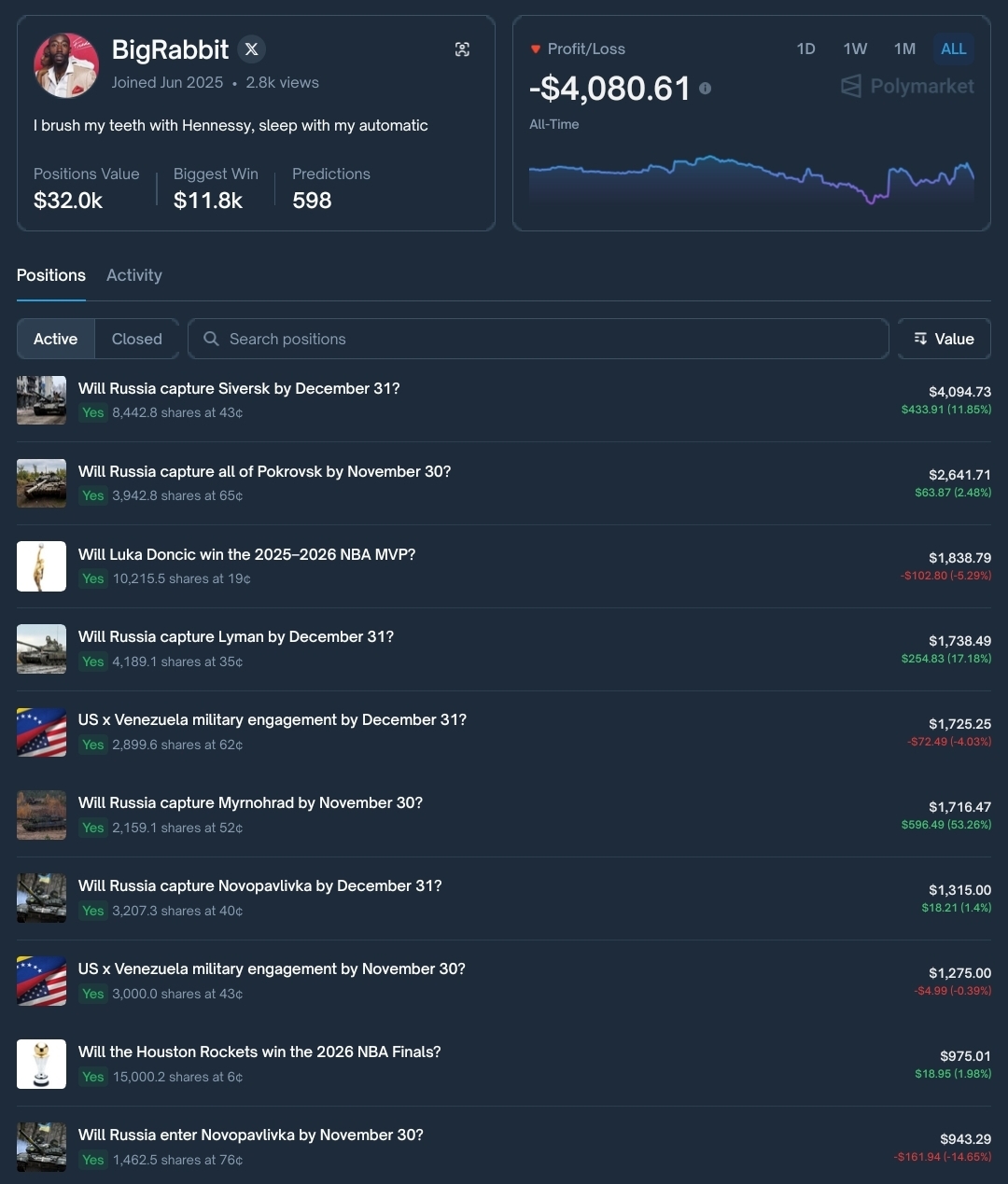This screenshot has height=1184, width=1008.
Task: Click '8,442.8 shares at 43¢' text
Action: (177, 412)
